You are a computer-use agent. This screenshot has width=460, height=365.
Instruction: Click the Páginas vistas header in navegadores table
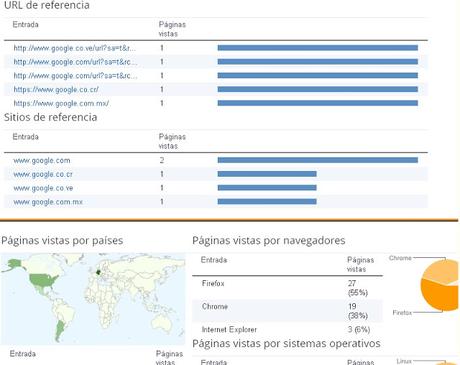pyautogui.click(x=360, y=264)
